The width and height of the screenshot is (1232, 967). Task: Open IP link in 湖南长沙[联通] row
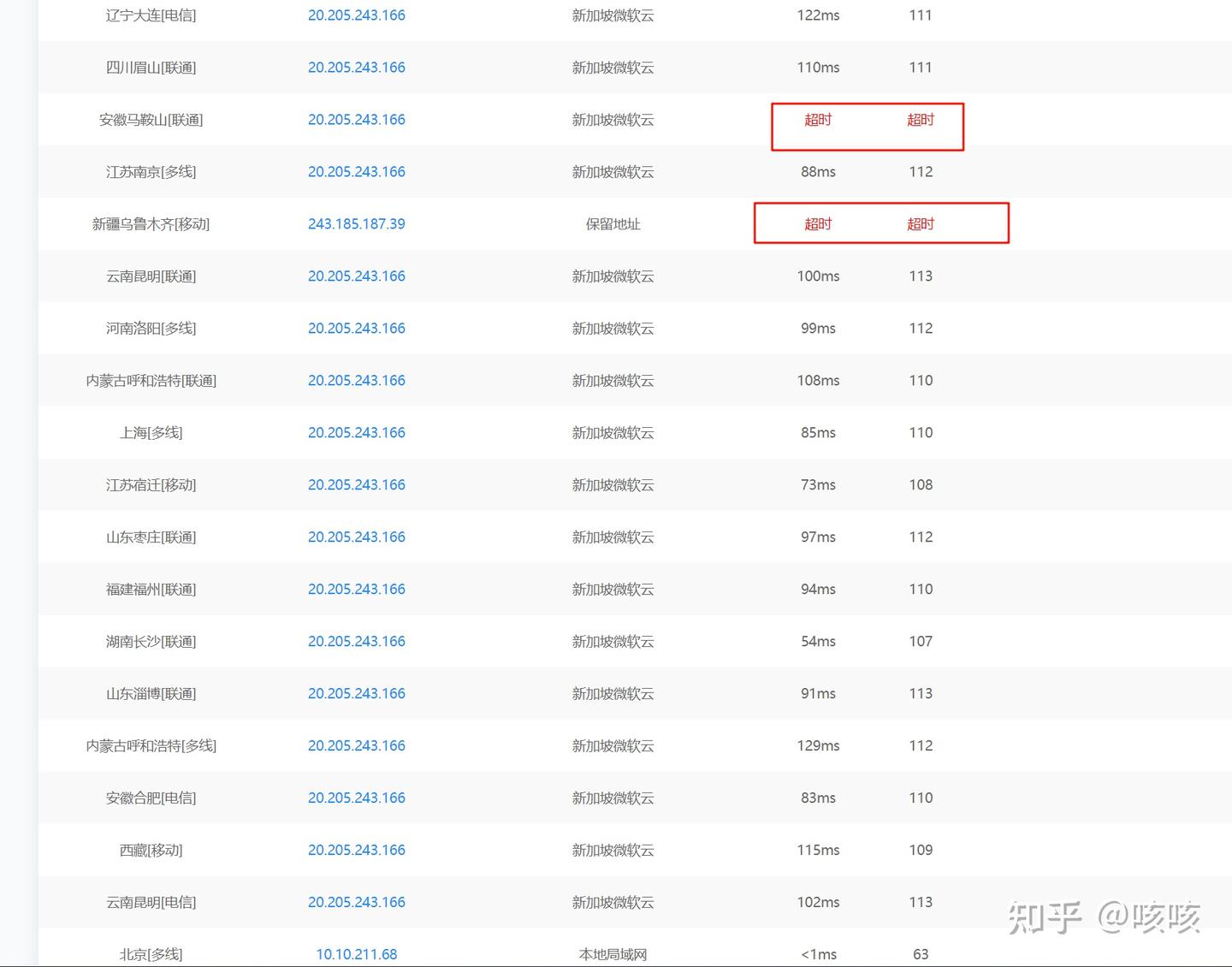pyautogui.click(x=357, y=642)
